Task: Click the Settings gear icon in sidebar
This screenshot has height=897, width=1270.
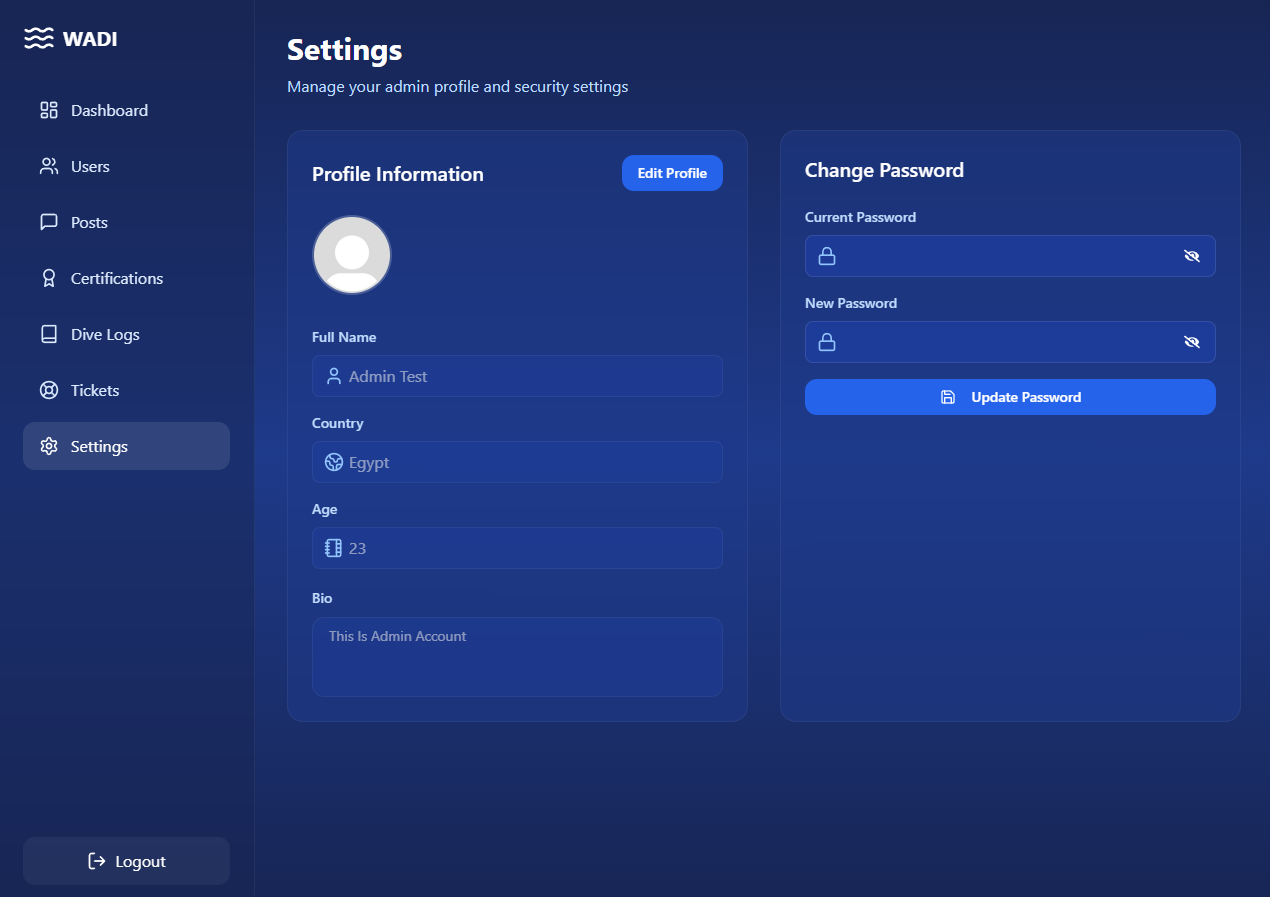Action: click(48, 446)
